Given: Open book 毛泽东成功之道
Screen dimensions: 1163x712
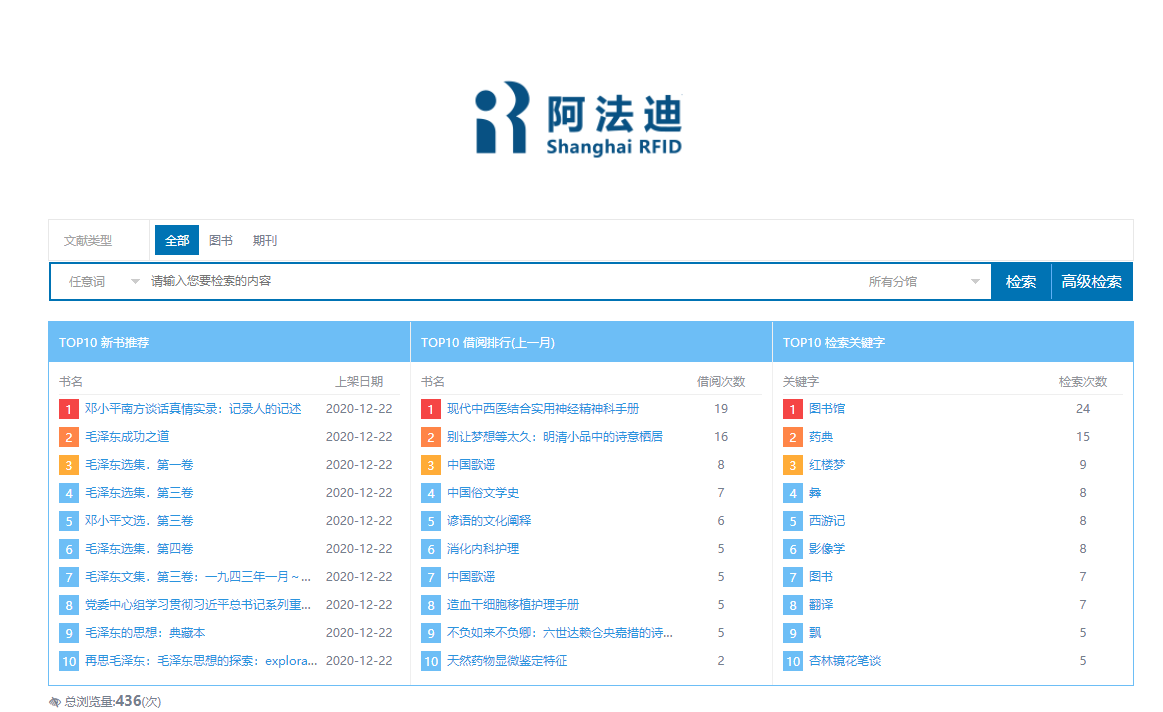Looking at the screenshot, I should click(x=127, y=437).
